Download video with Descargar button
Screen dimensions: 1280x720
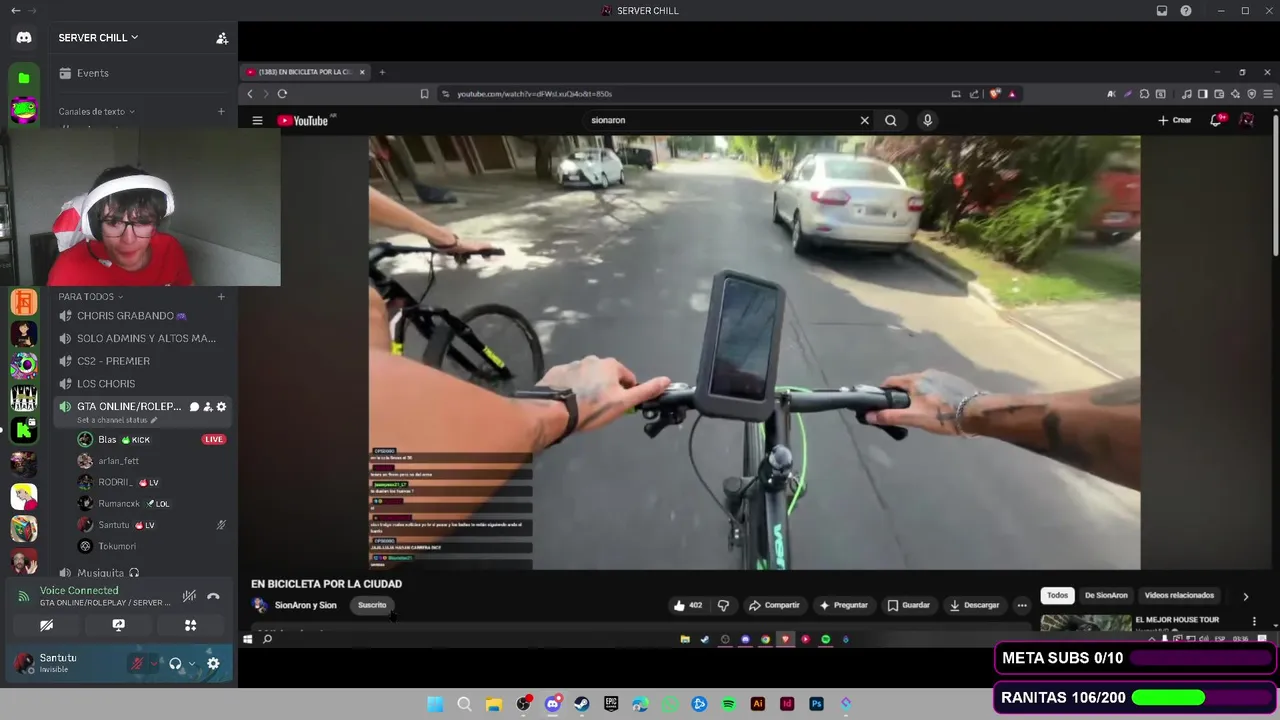pyautogui.click(x=974, y=605)
